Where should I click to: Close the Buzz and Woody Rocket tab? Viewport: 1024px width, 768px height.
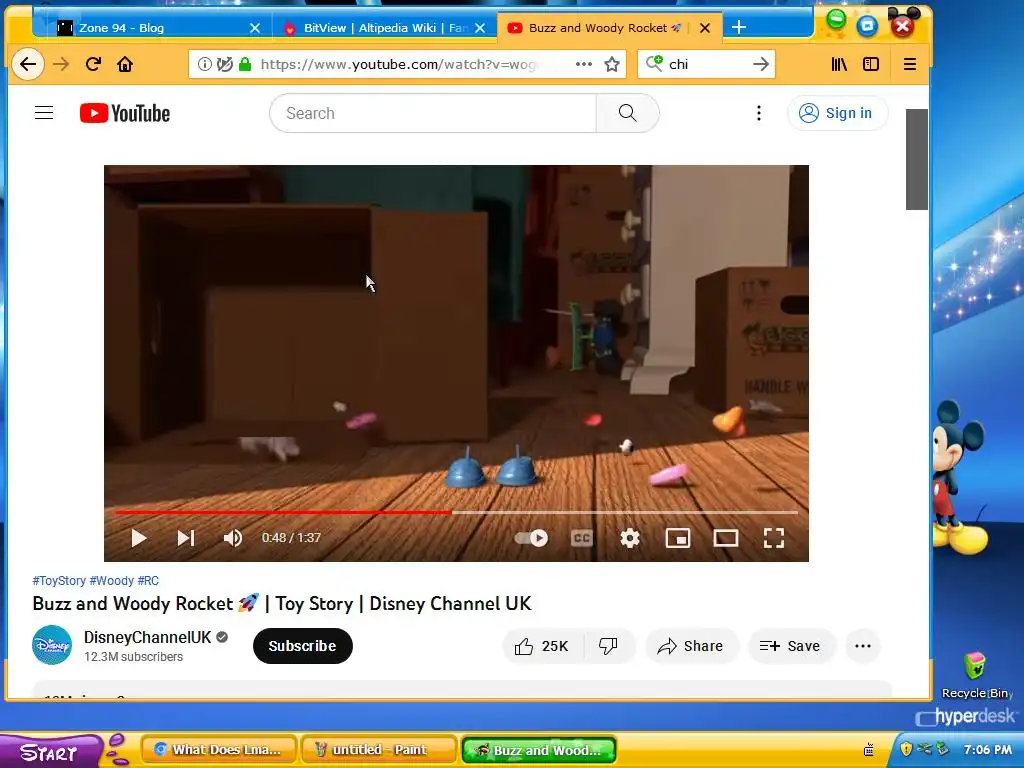click(705, 27)
